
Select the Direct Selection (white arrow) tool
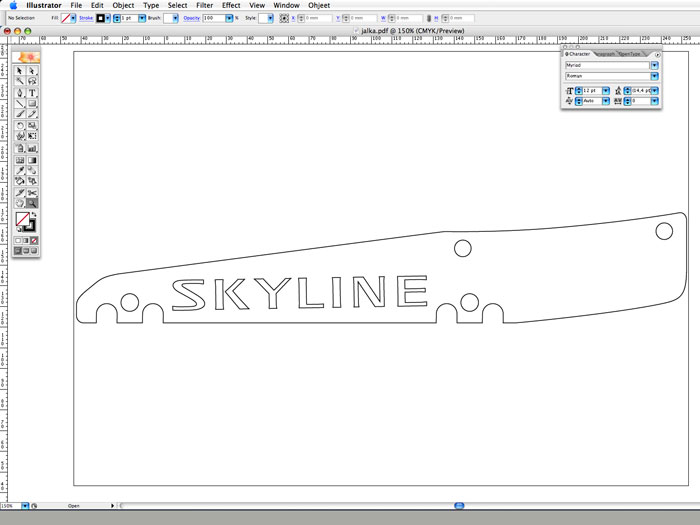click(32, 71)
